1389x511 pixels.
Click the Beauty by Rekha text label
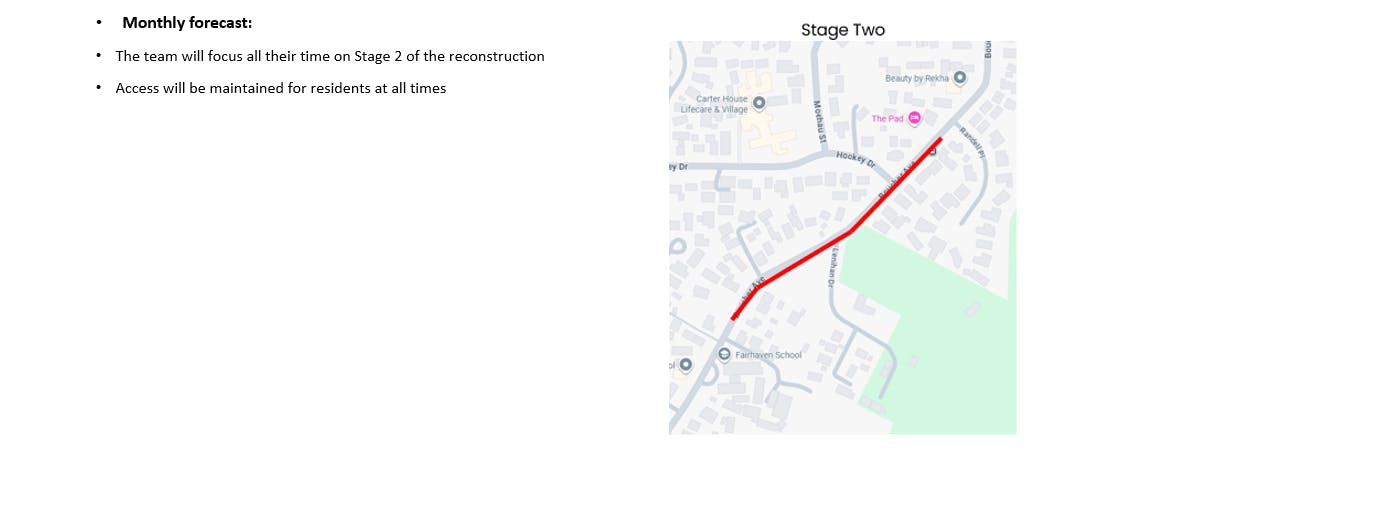coord(916,78)
